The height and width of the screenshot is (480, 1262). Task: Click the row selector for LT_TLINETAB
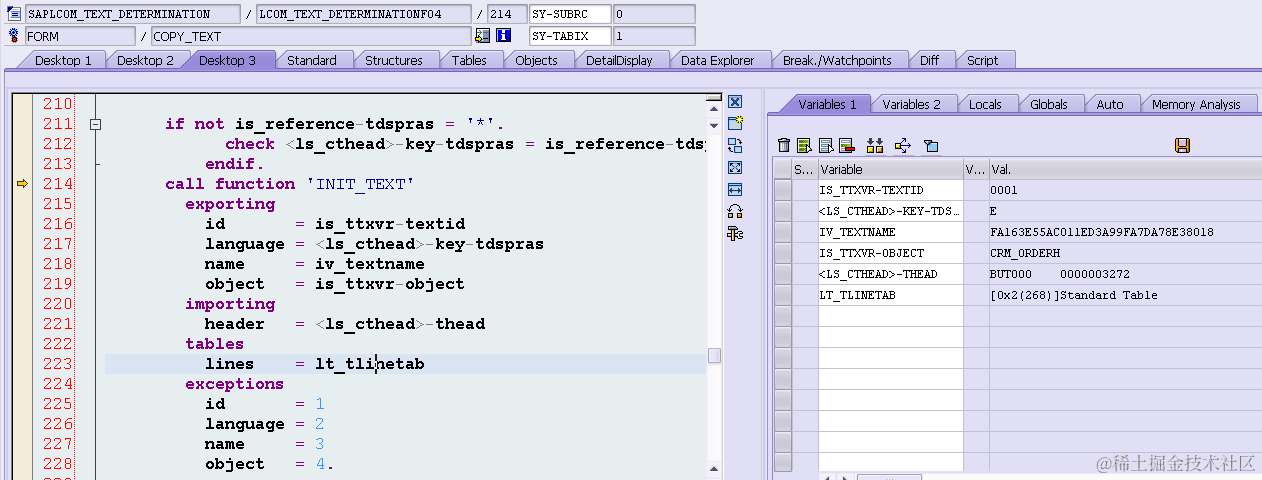click(783, 295)
